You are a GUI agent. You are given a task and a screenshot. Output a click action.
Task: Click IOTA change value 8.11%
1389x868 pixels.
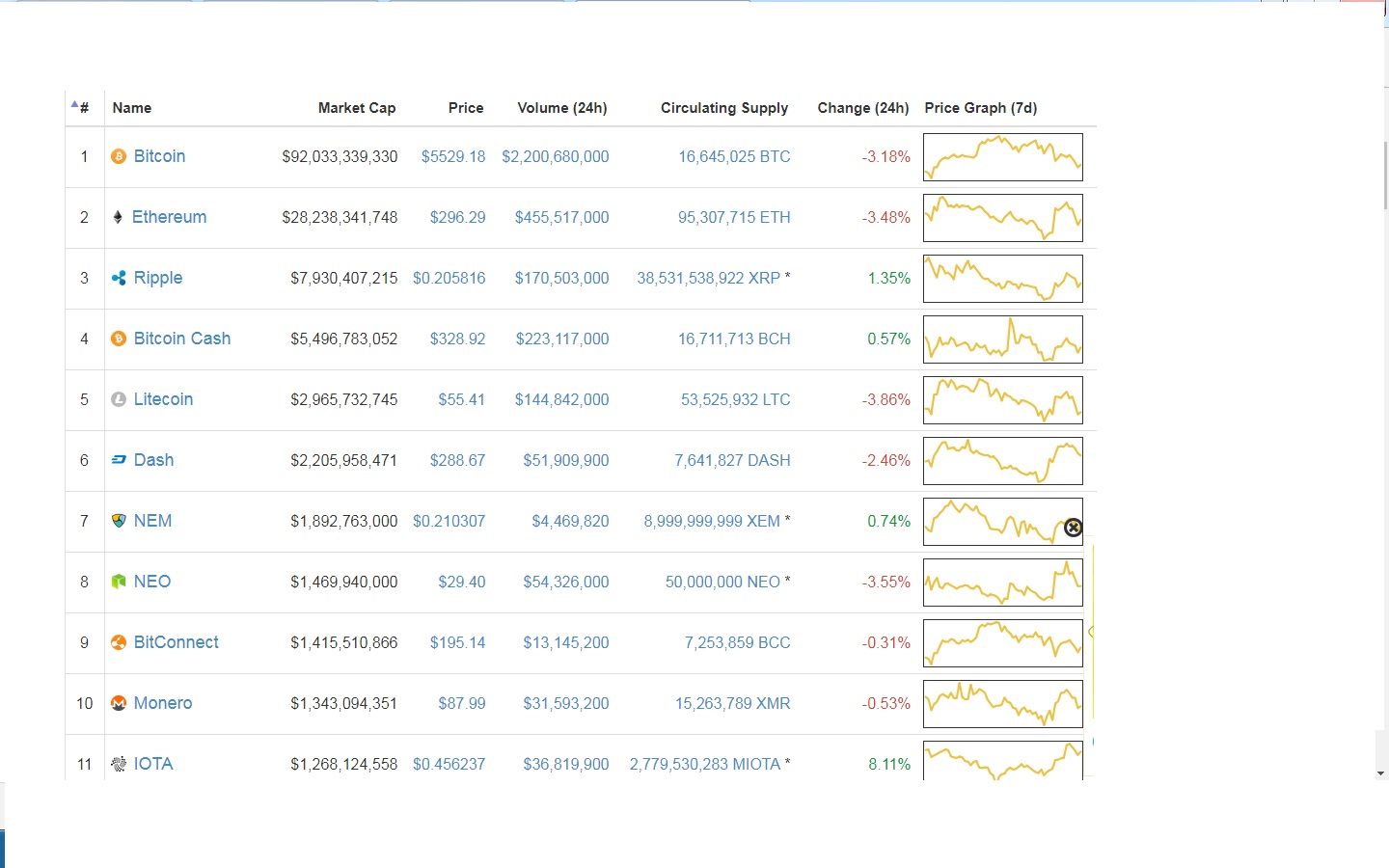click(x=889, y=764)
